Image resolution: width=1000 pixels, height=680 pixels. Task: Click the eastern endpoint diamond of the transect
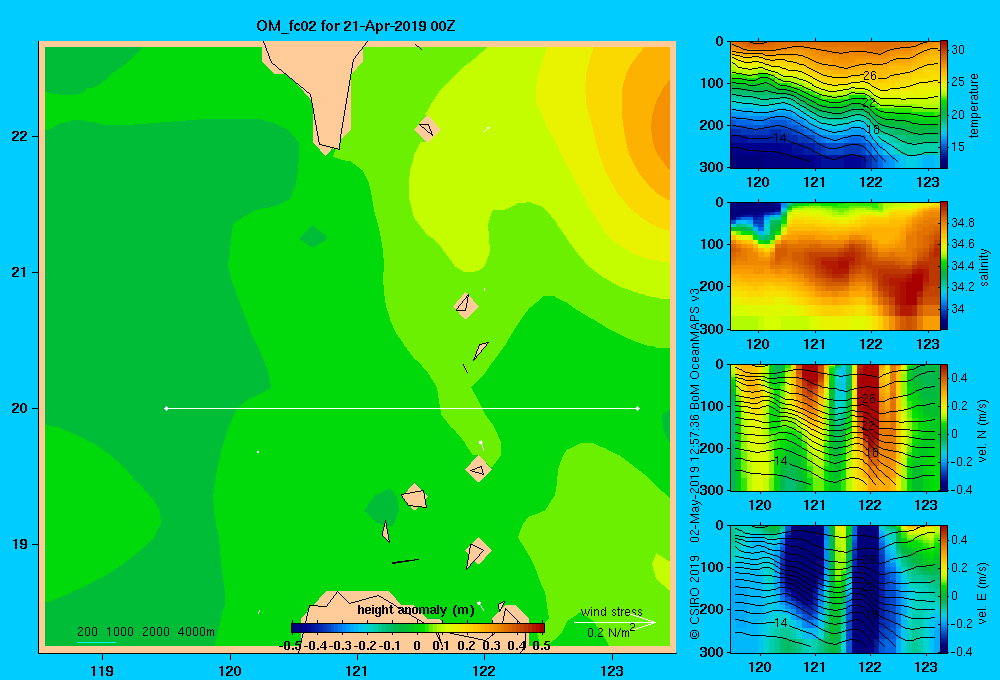(638, 408)
